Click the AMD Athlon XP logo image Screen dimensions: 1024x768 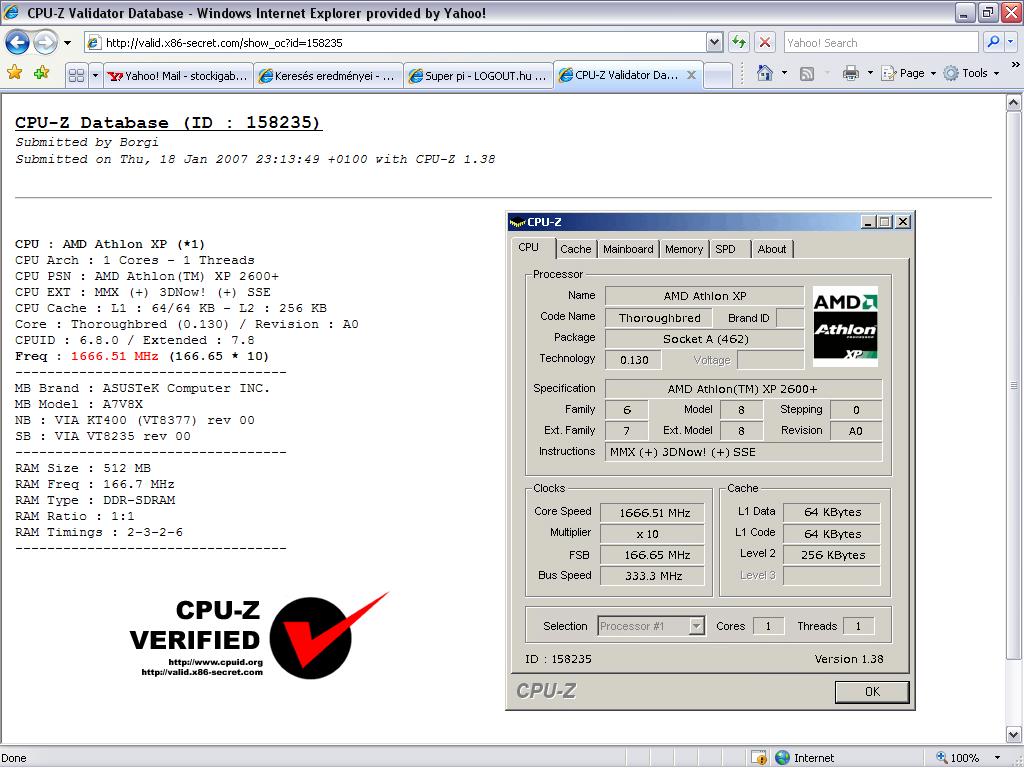pos(845,326)
